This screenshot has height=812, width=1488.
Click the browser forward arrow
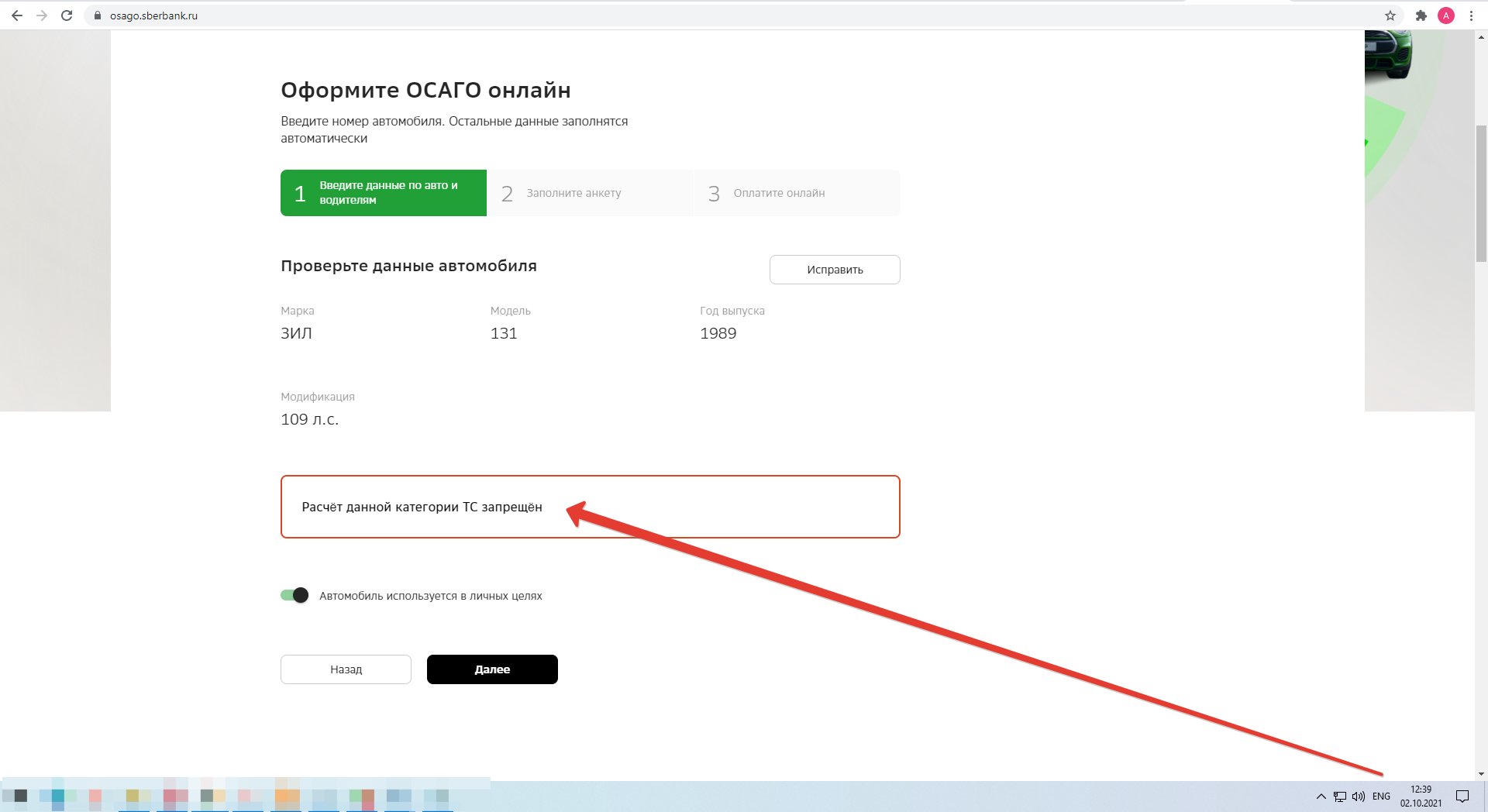[x=42, y=15]
